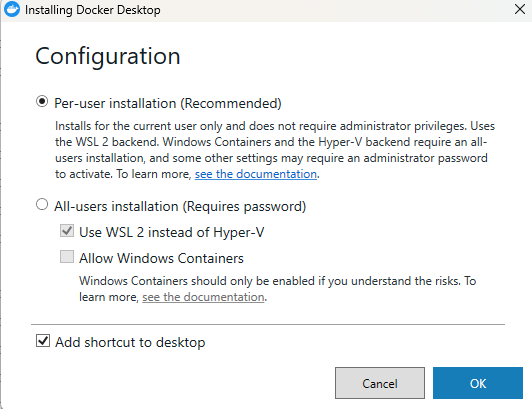Uncheck the Add shortcut to desktop checkbox
Viewport: 532px width, 409px height.
[x=43, y=341]
